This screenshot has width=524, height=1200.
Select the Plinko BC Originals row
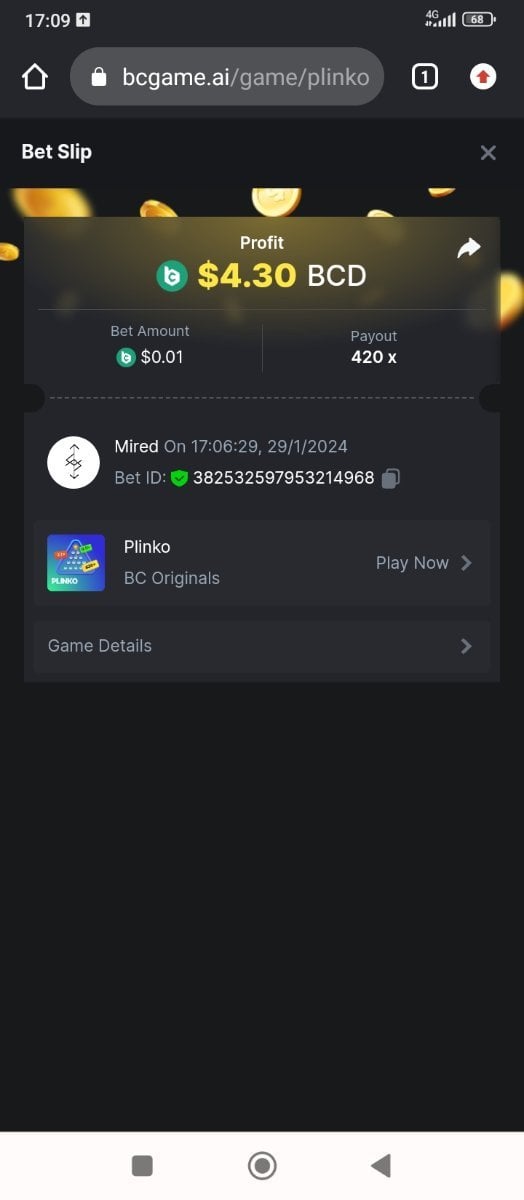point(262,563)
